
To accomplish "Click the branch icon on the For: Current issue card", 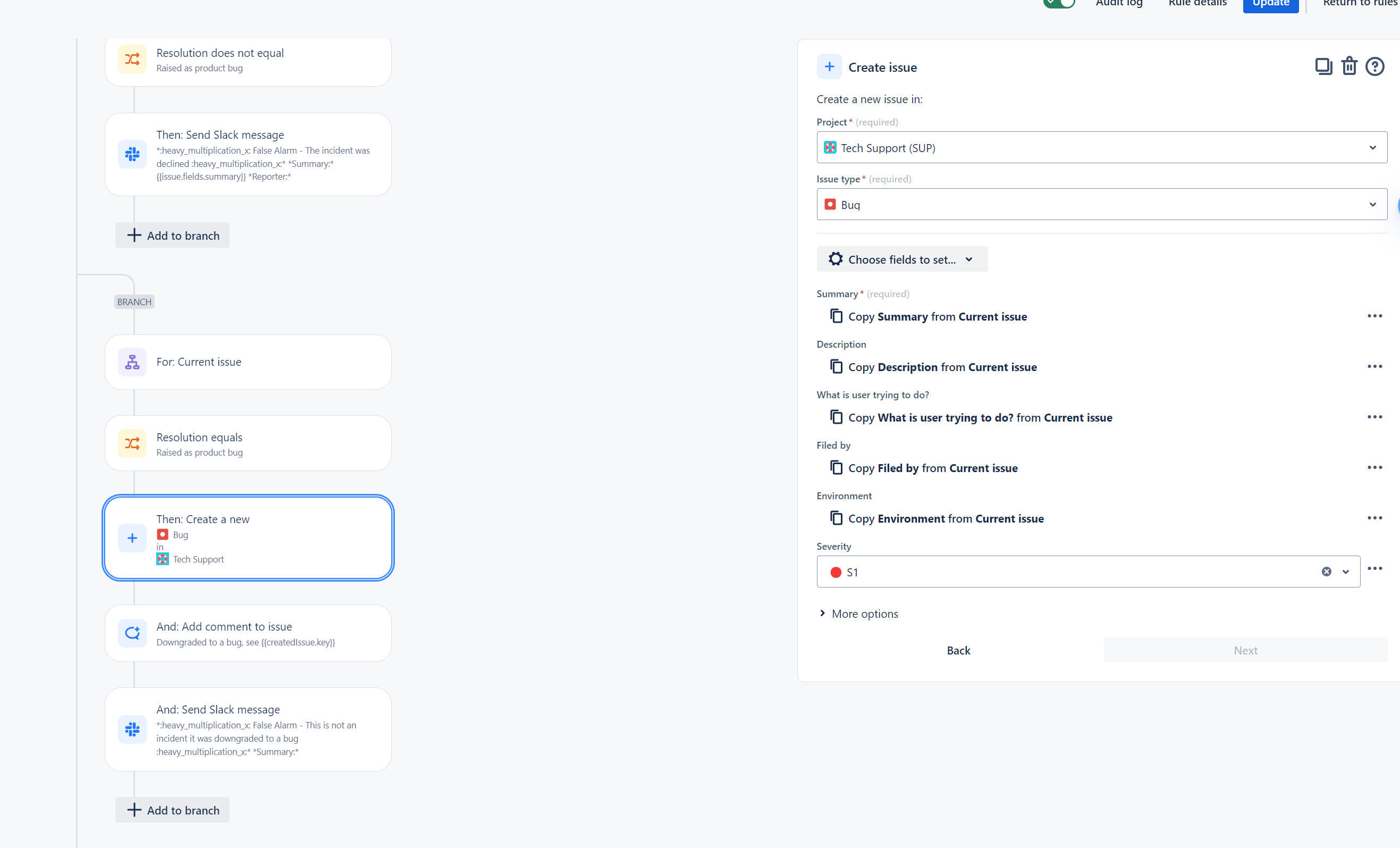I will [x=132, y=362].
